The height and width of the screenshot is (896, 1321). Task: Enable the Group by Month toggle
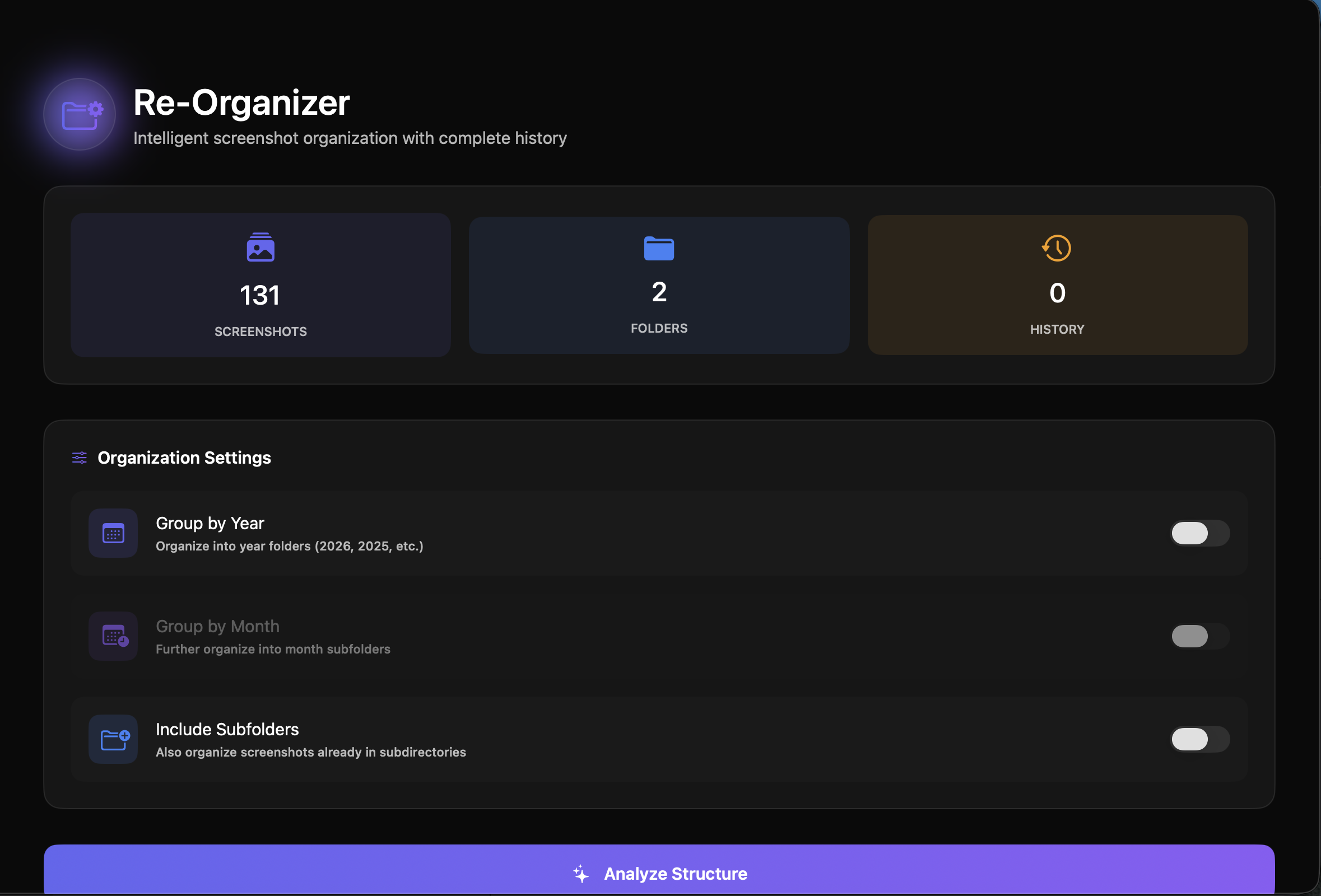pyautogui.click(x=1200, y=636)
